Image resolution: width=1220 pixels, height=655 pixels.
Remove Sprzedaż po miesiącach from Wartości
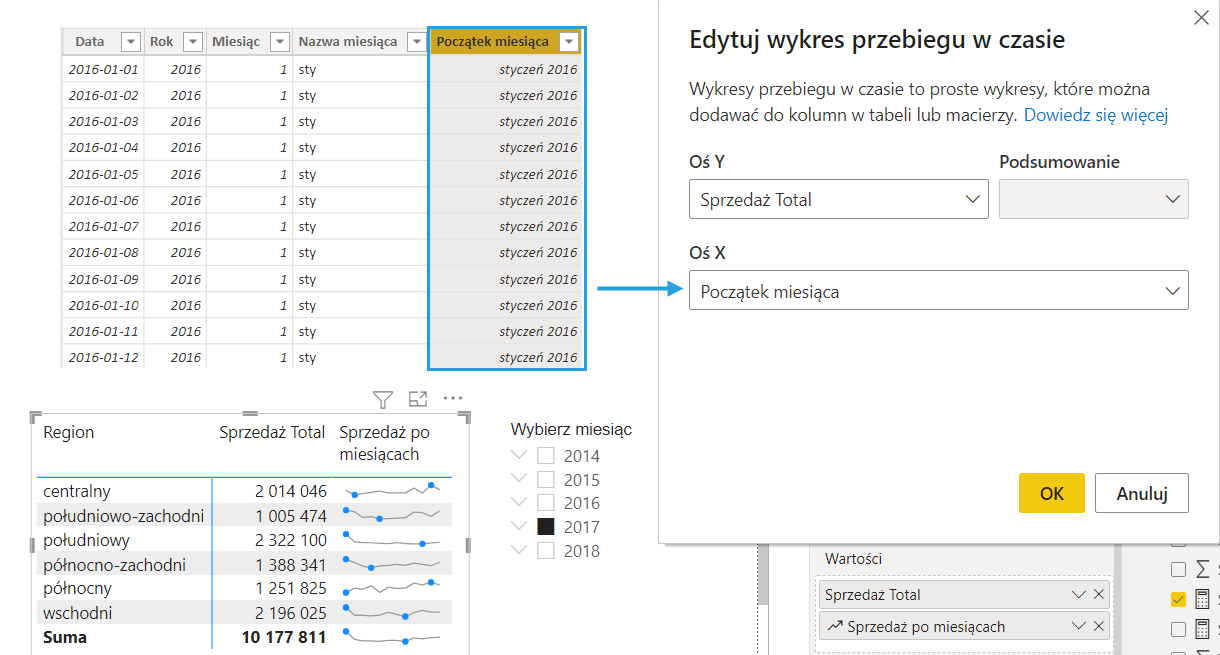1099,626
